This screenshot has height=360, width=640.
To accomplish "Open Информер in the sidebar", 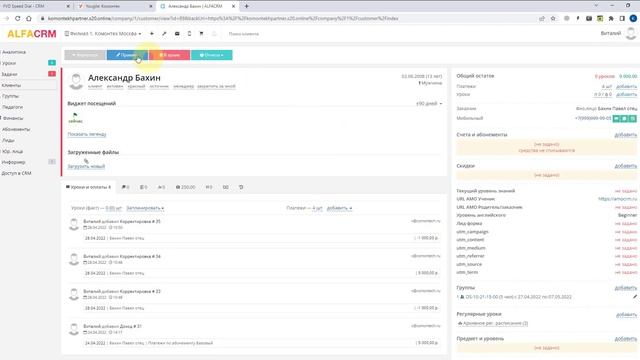I will pos(13,162).
